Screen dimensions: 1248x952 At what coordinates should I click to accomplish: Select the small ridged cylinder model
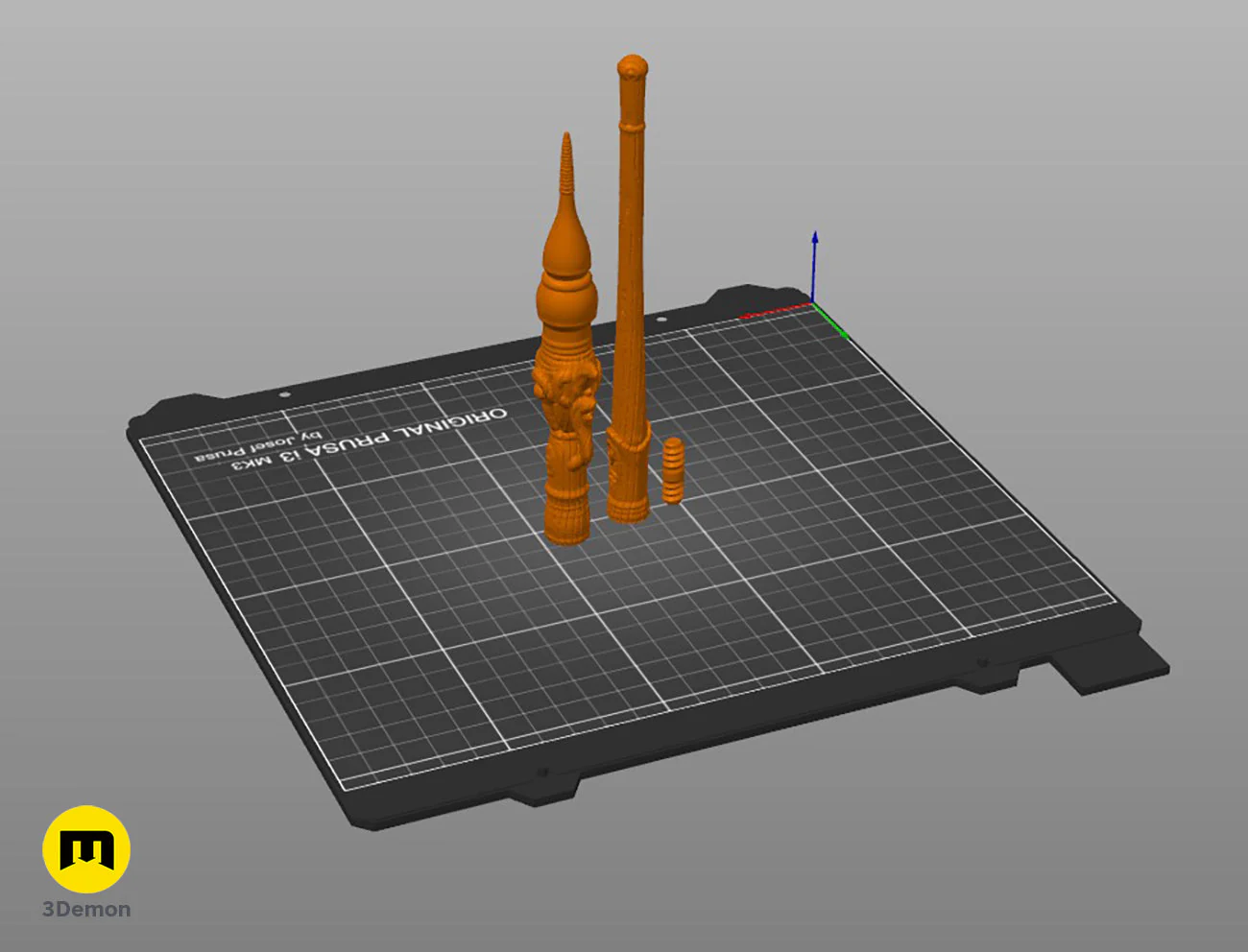pos(673,471)
